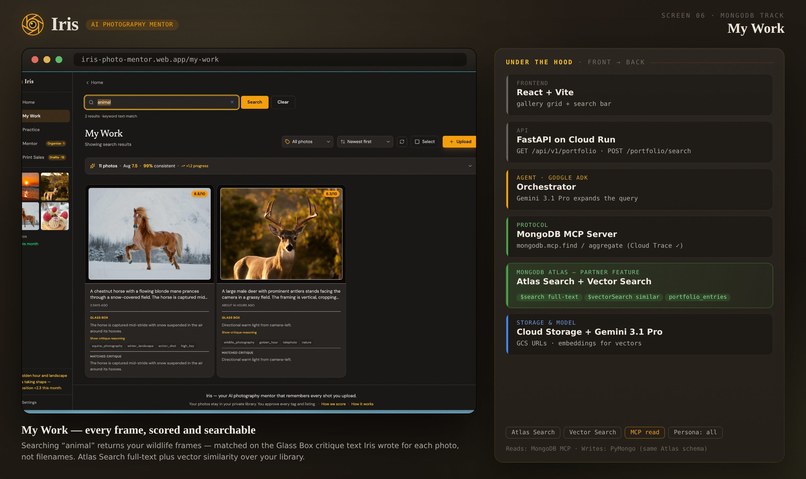The width and height of the screenshot is (806, 479).
Task: Open the How we score link
Action: [x=333, y=404]
